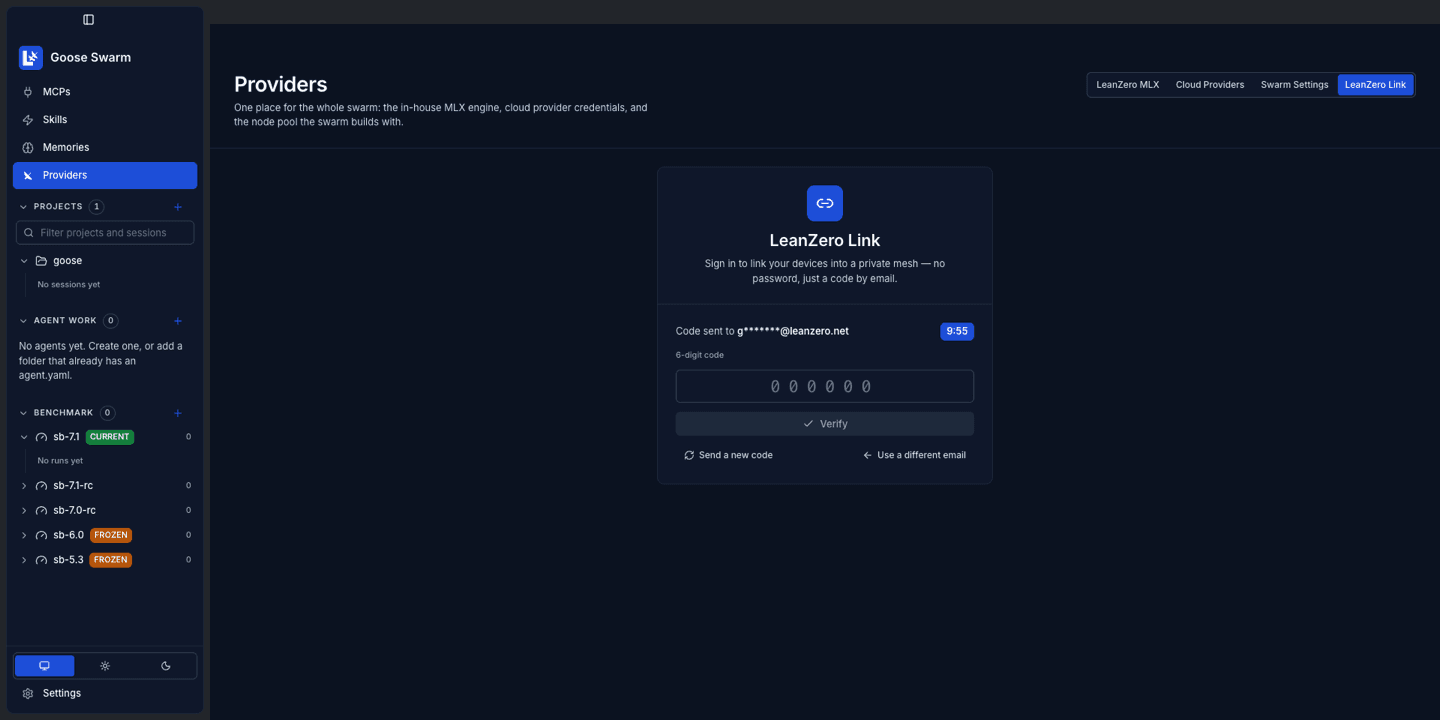Collapse the Projects section chevron

tap(24, 207)
